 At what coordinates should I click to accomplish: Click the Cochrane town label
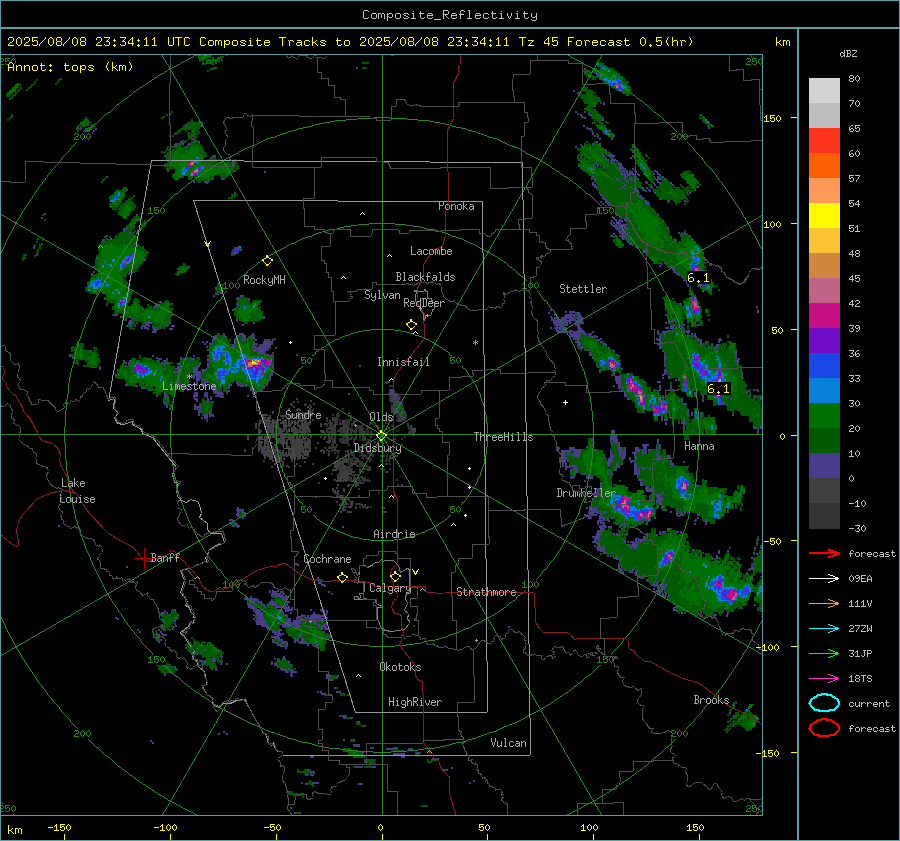327,559
